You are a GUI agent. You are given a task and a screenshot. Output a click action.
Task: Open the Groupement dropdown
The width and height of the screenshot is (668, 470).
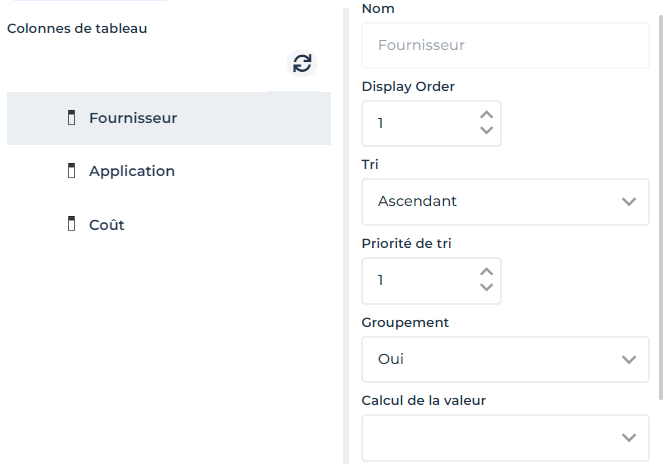click(505, 359)
